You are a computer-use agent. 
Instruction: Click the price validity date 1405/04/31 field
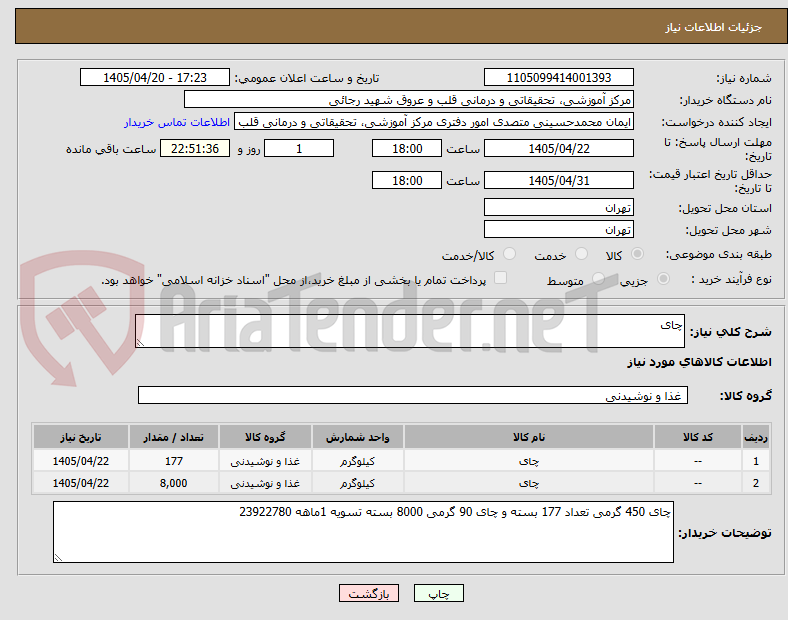pos(558,180)
